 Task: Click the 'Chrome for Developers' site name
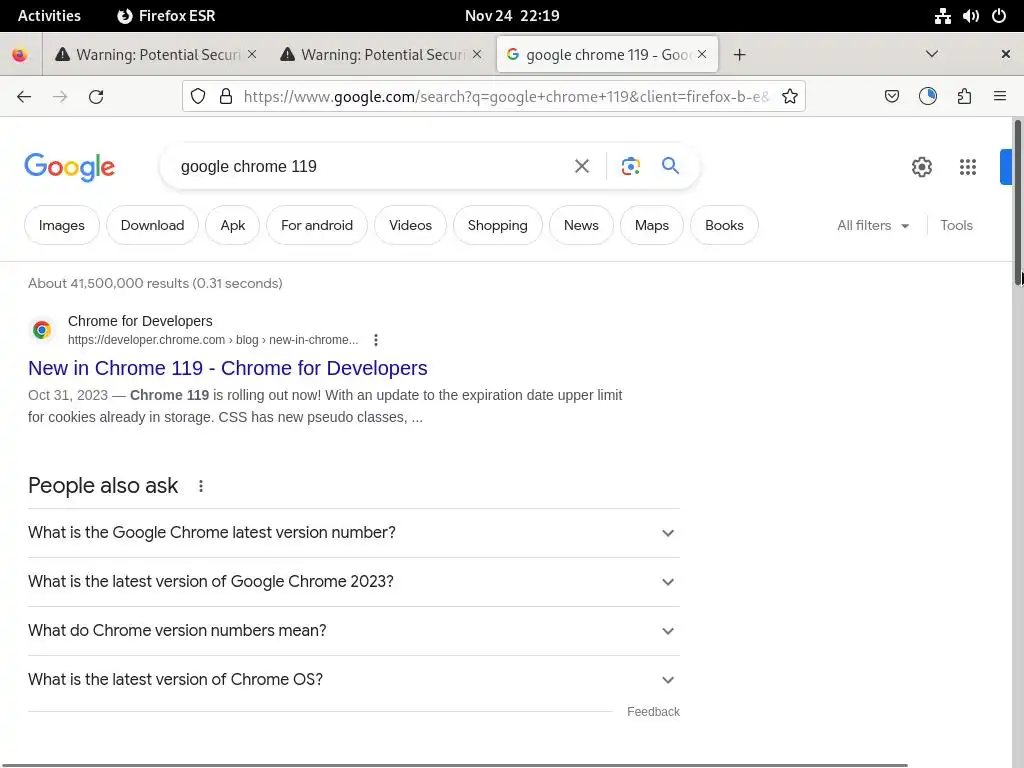(x=140, y=321)
